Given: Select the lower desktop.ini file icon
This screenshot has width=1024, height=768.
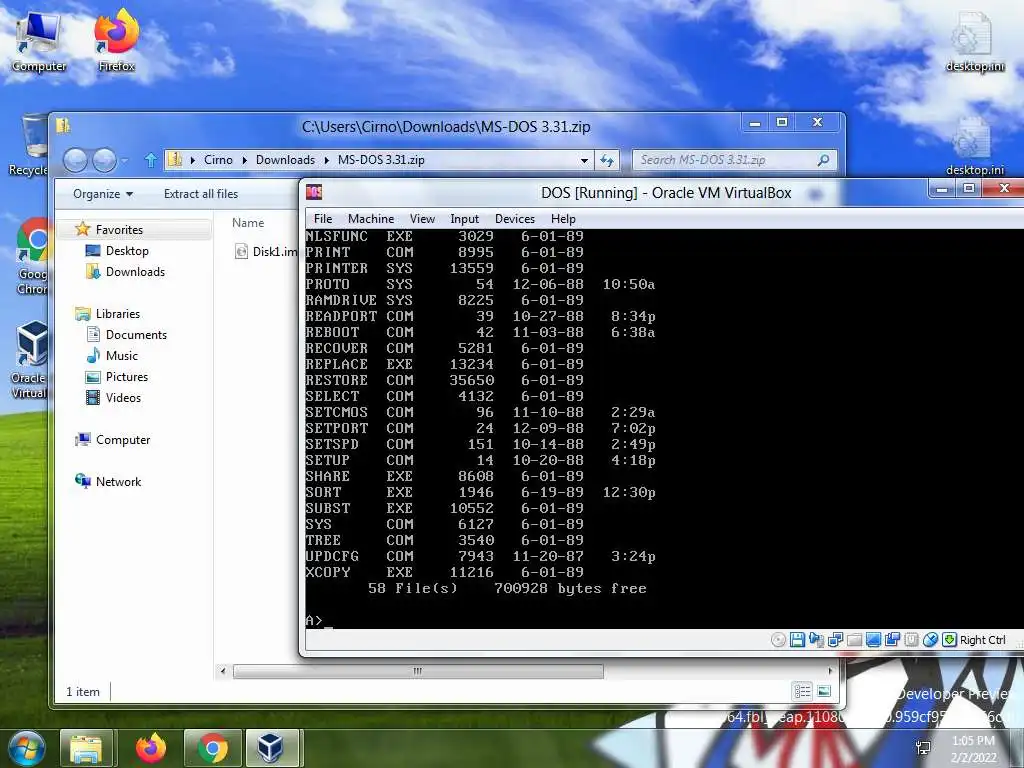Looking at the screenshot, I should click(x=974, y=146).
